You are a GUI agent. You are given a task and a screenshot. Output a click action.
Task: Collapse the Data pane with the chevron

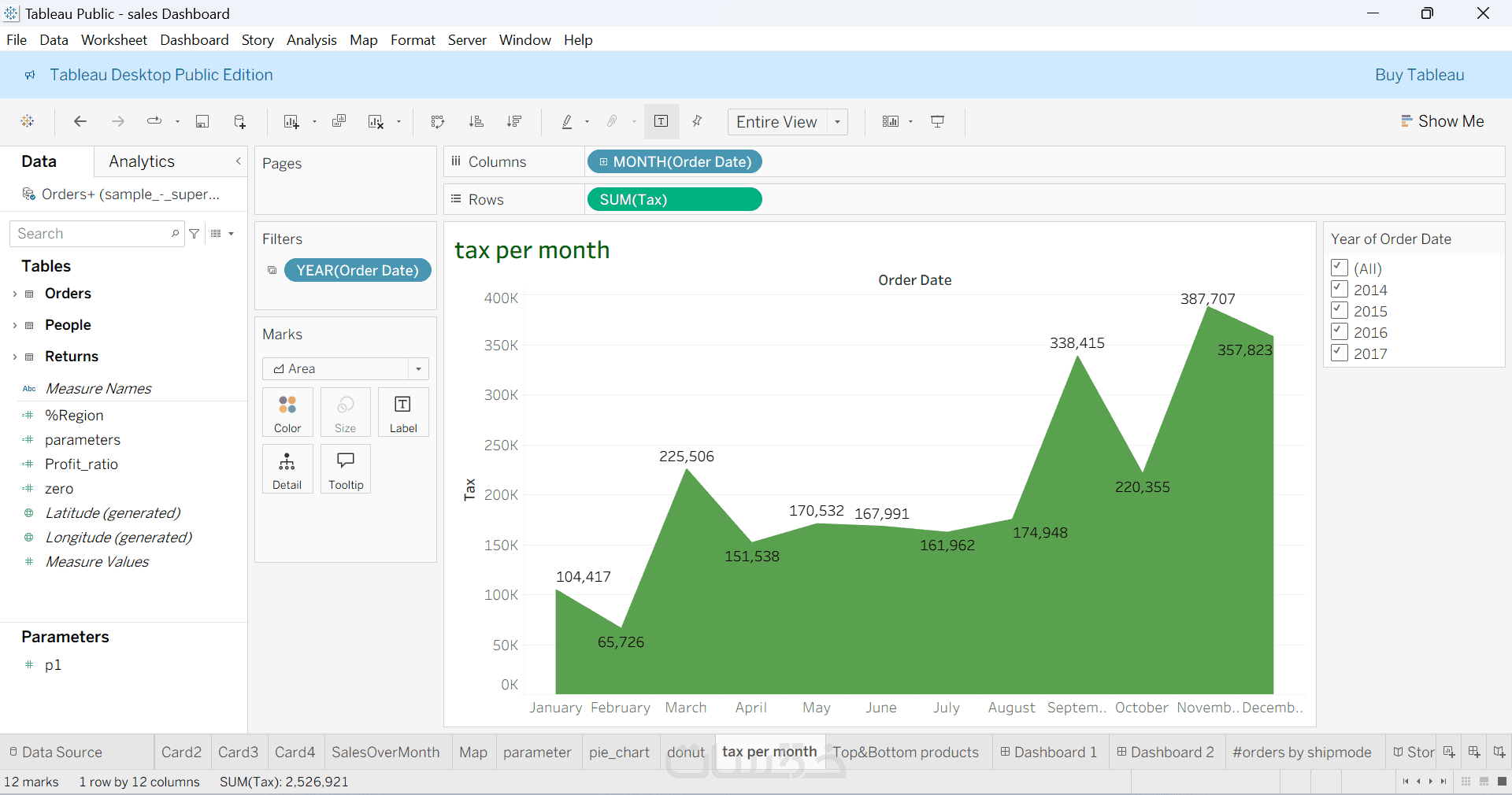pyautogui.click(x=238, y=161)
